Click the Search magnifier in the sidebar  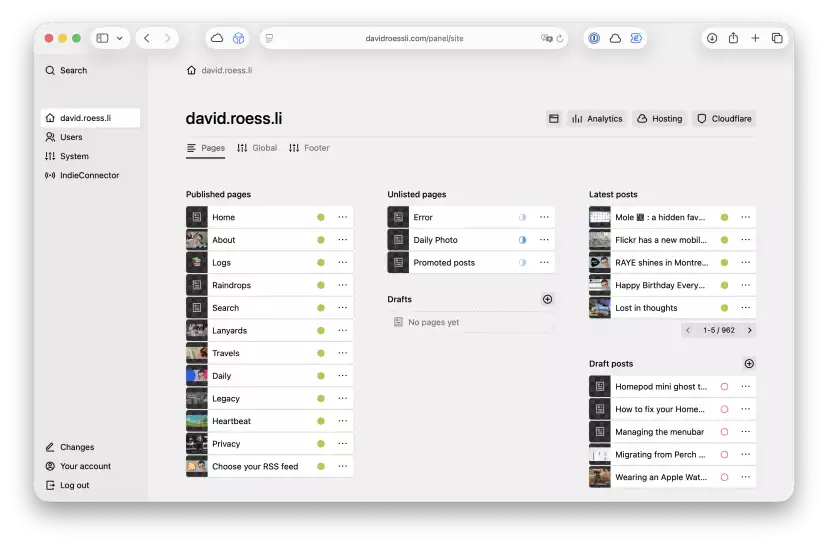50,70
